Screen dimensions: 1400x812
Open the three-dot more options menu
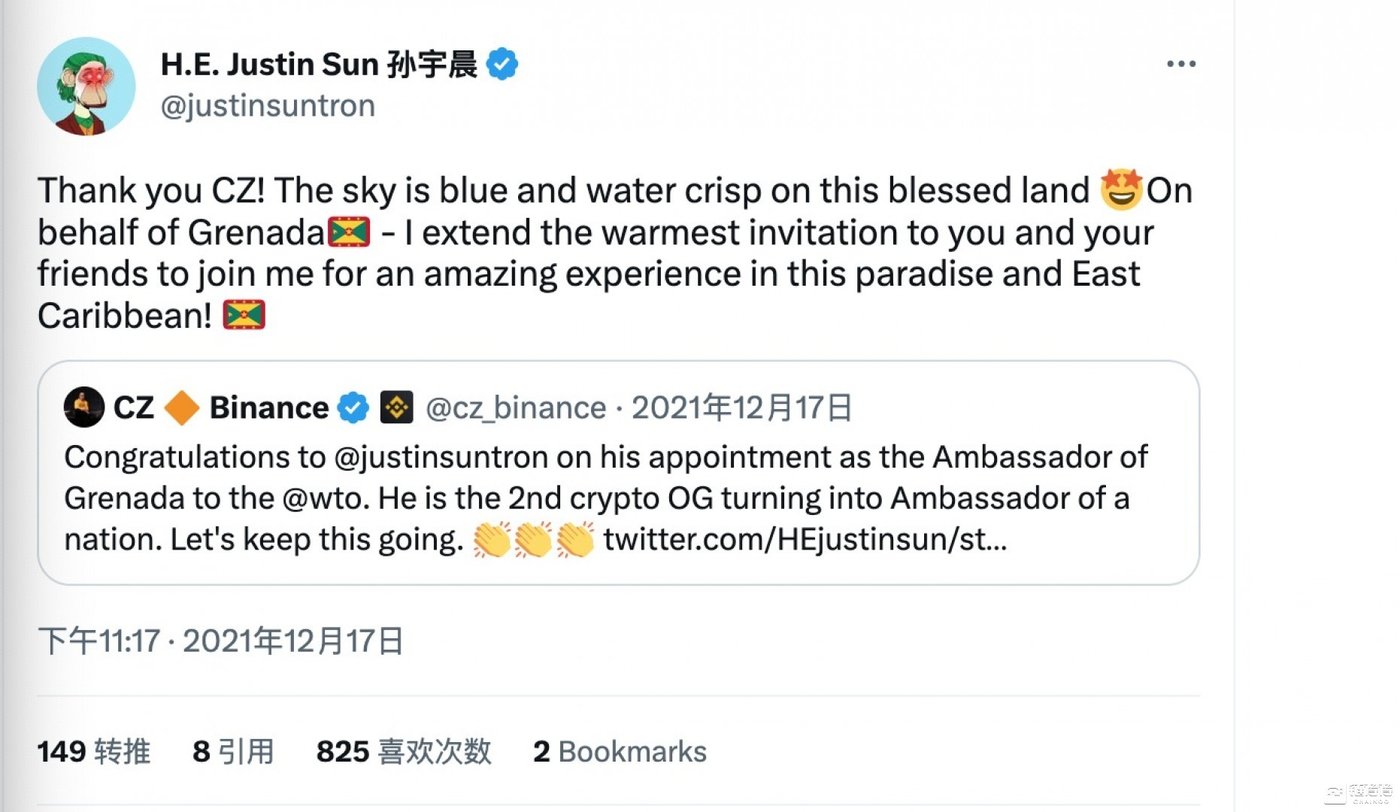tap(1181, 64)
